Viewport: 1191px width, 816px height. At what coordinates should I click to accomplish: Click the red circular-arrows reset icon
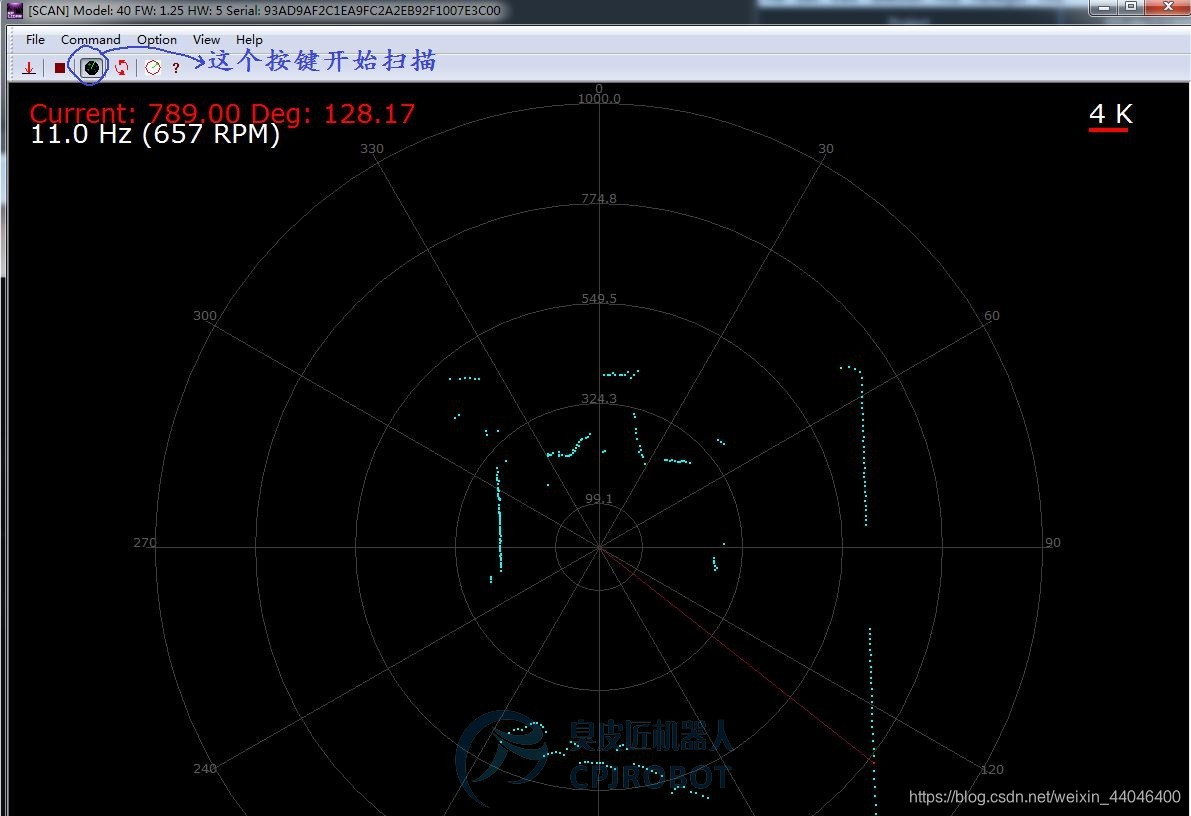(122, 68)
